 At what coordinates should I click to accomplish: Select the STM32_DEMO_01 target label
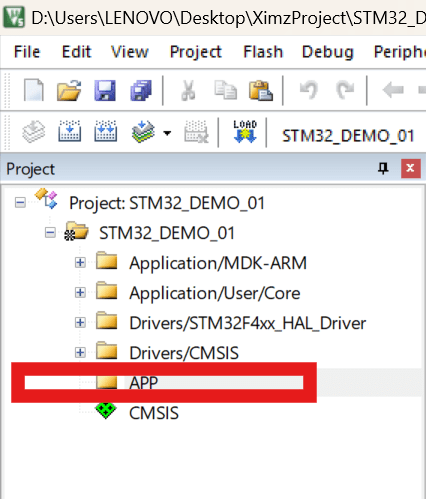click(167, 233)
